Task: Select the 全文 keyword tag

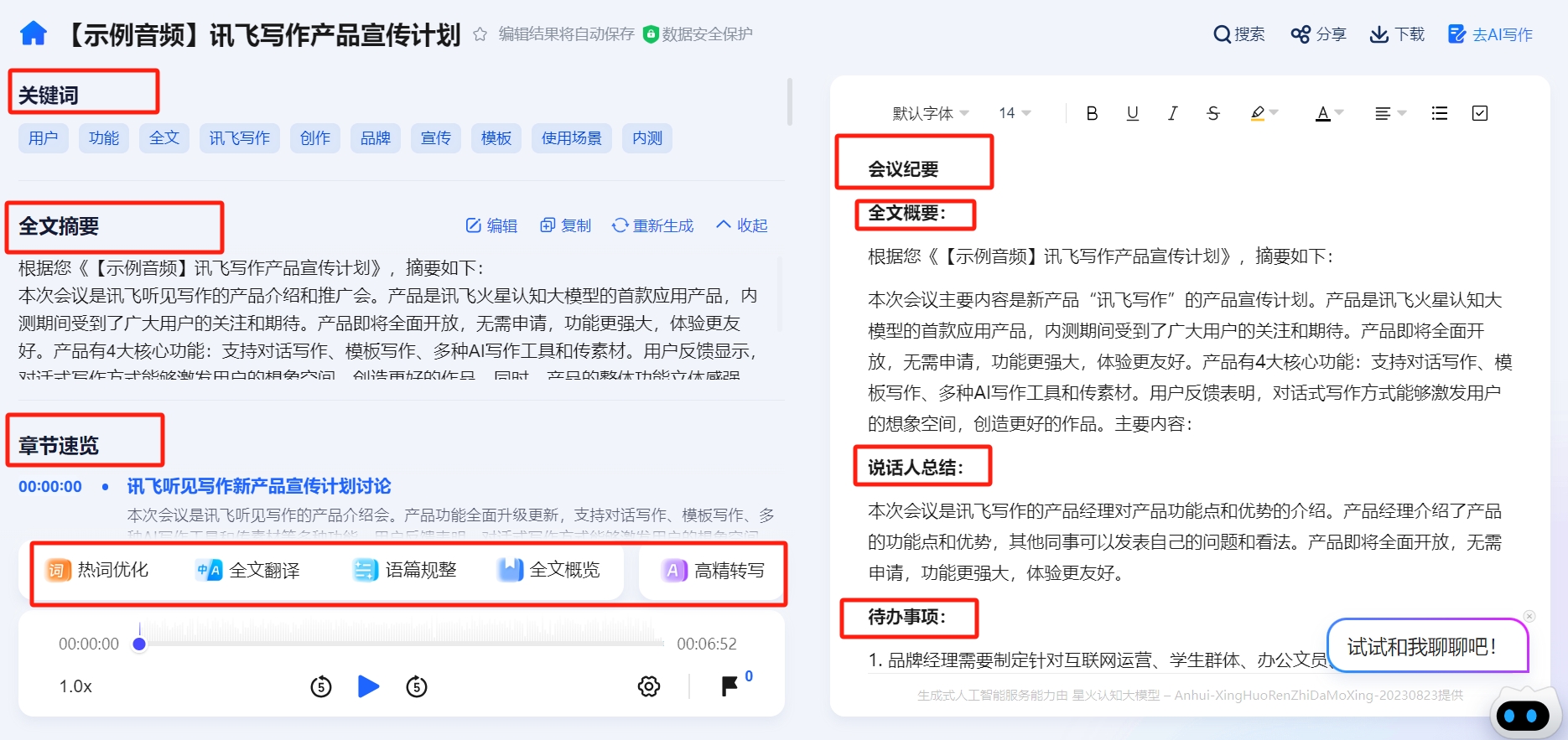Action: pyautogui.click(x=164, y=138)
